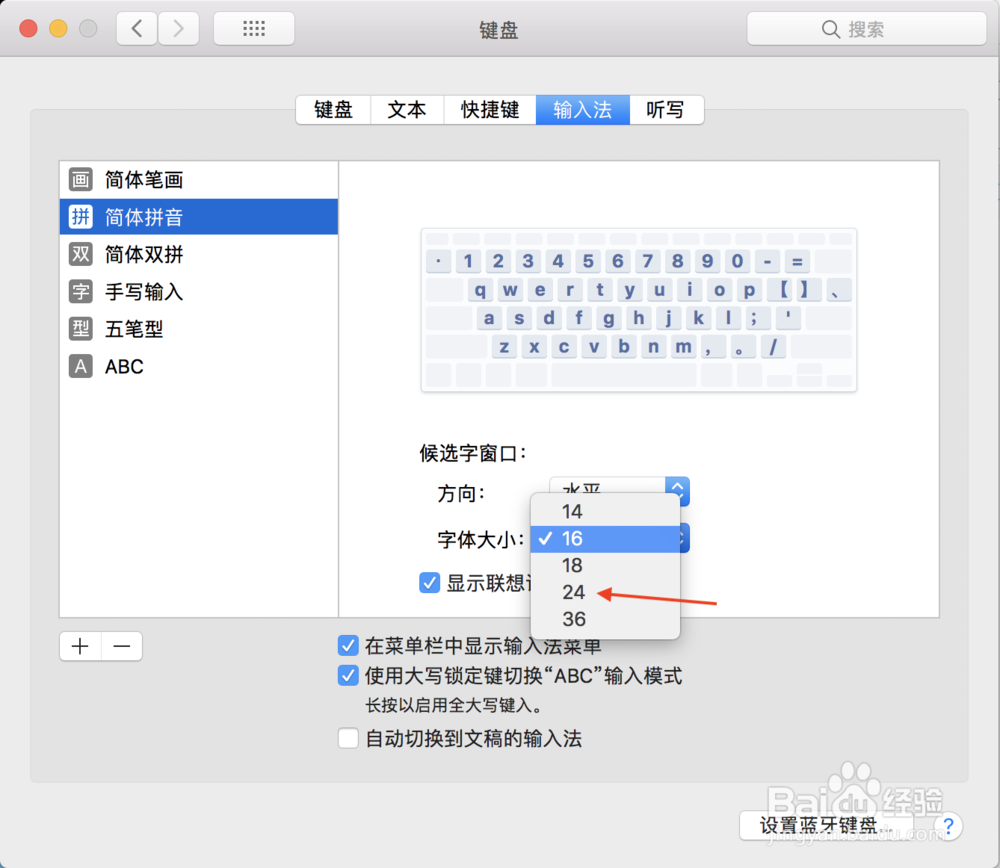This screenshot has height=868, width=1000.
Task: Select the 简体笔画 input source icon
Action: (x=81, y=180)
